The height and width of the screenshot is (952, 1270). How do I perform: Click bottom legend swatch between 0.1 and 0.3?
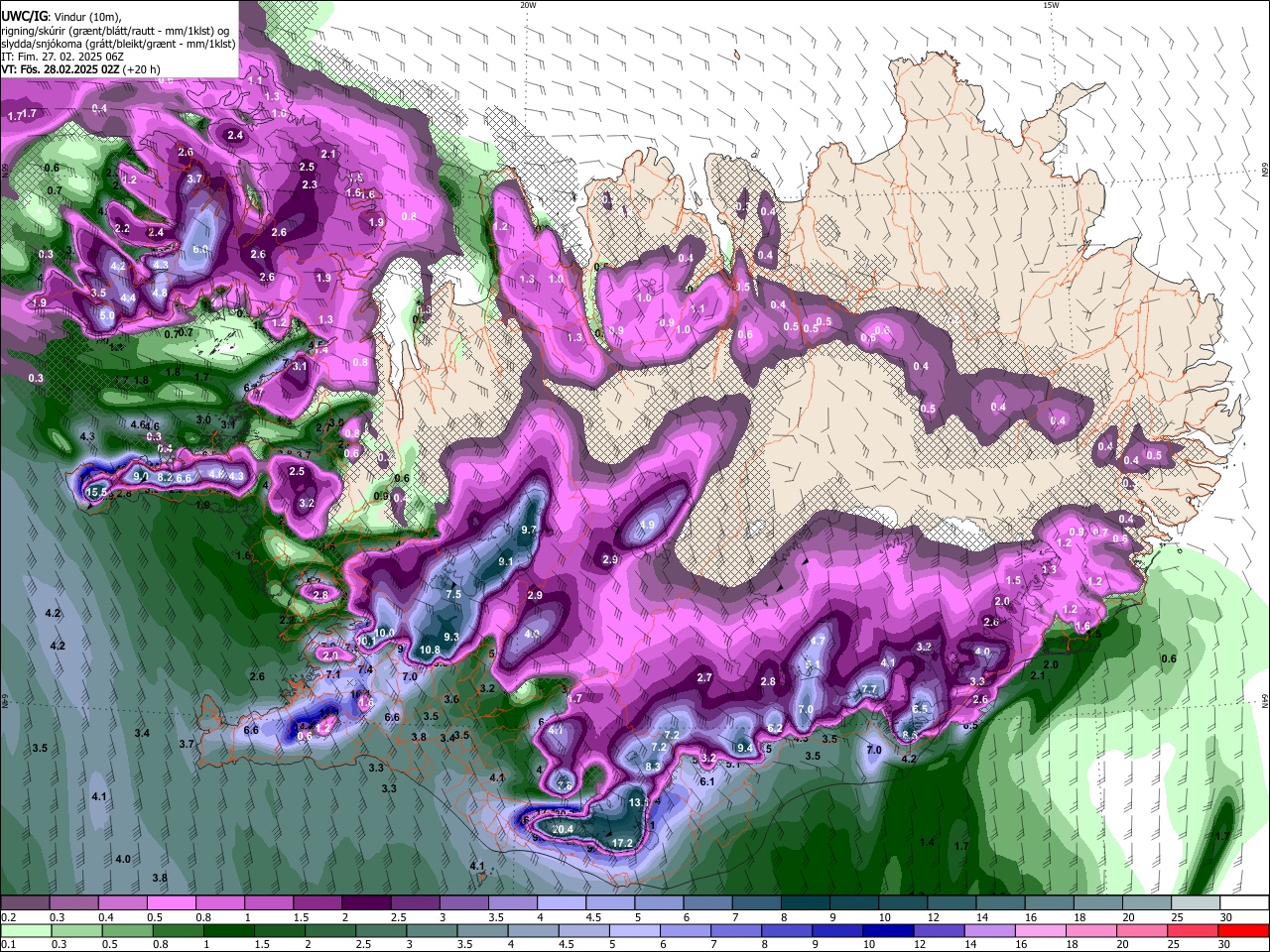click(26, 931)
